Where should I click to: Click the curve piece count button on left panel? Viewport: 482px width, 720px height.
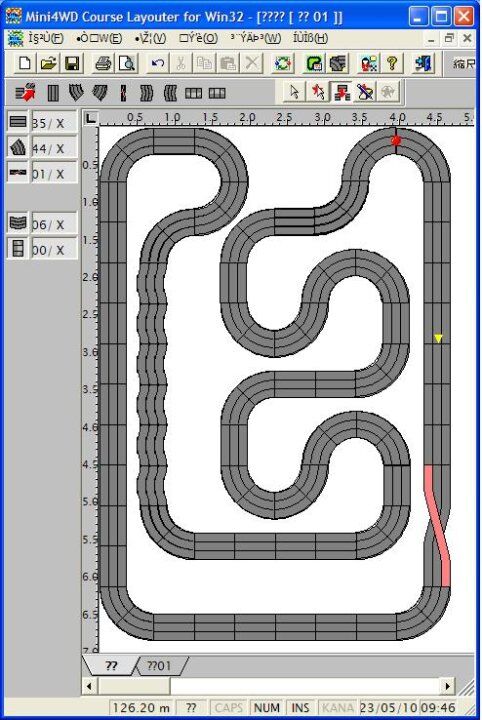tap(18, 147)
